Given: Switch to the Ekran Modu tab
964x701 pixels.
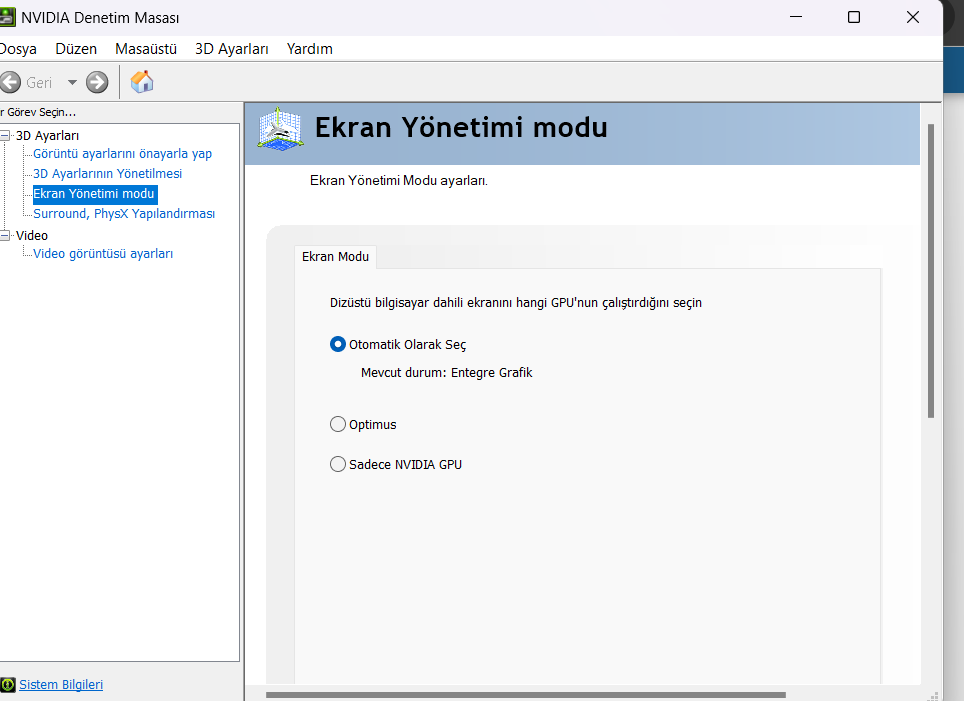Looking at the screenshot, I should pos(335,256).
